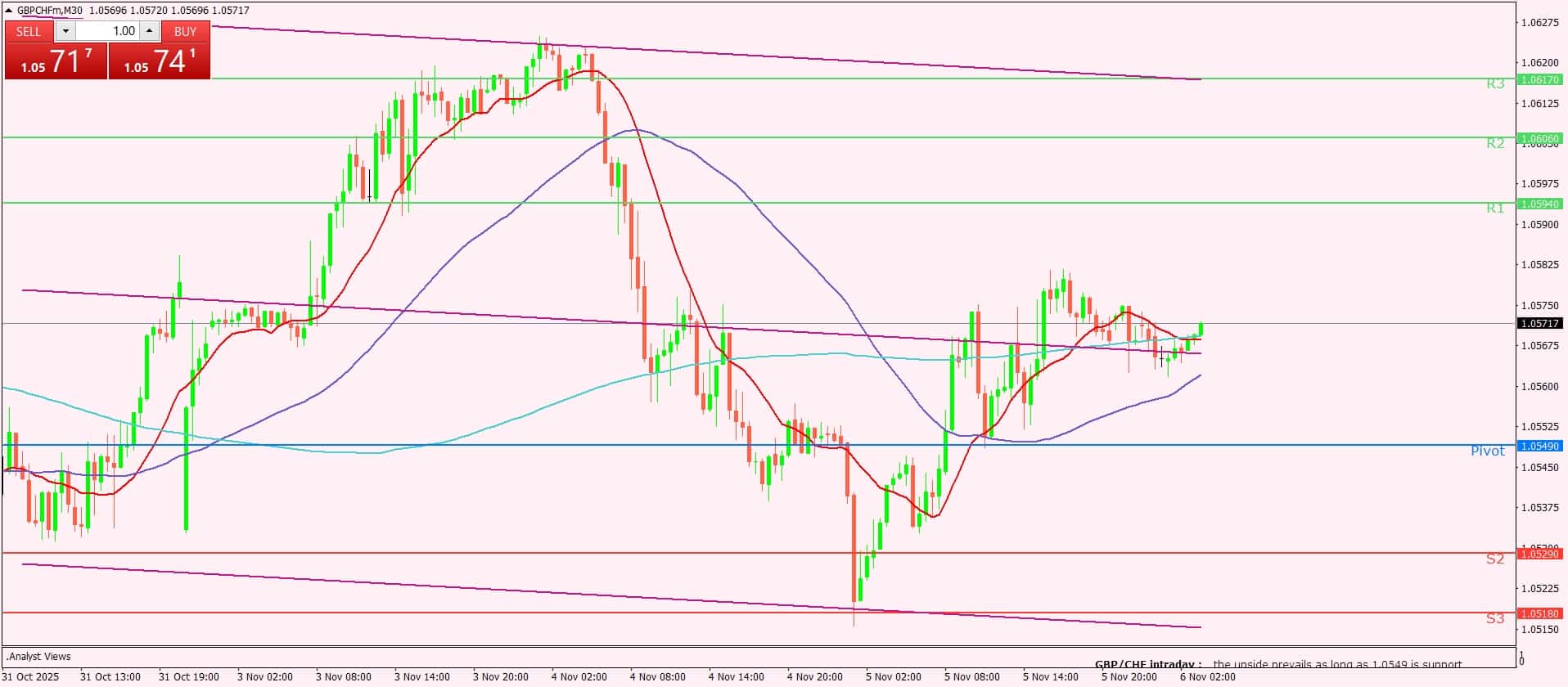The height and width of the screenshot is (687, 1568).
Task: Click the 1.05150 price scale value
Action: 1539,629
